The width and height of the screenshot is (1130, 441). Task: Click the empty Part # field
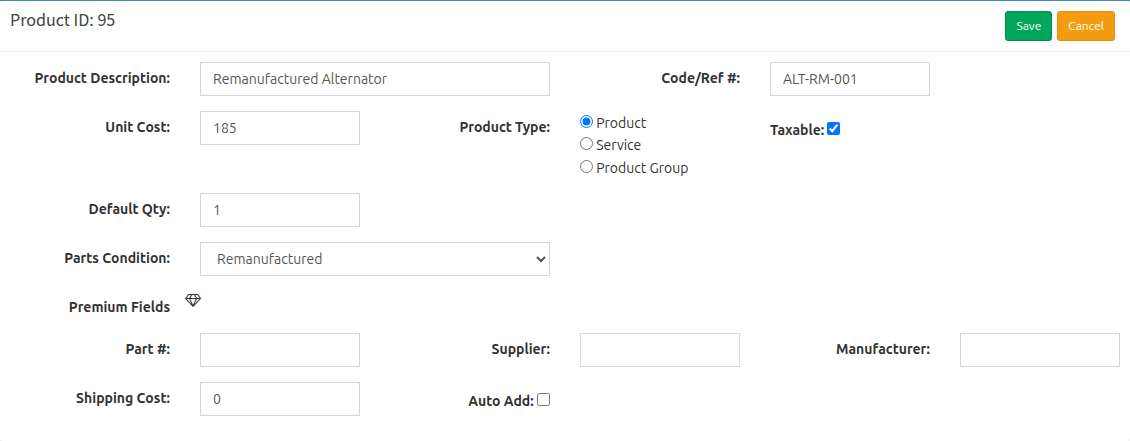pyautogui.click(x=280, y=350)
